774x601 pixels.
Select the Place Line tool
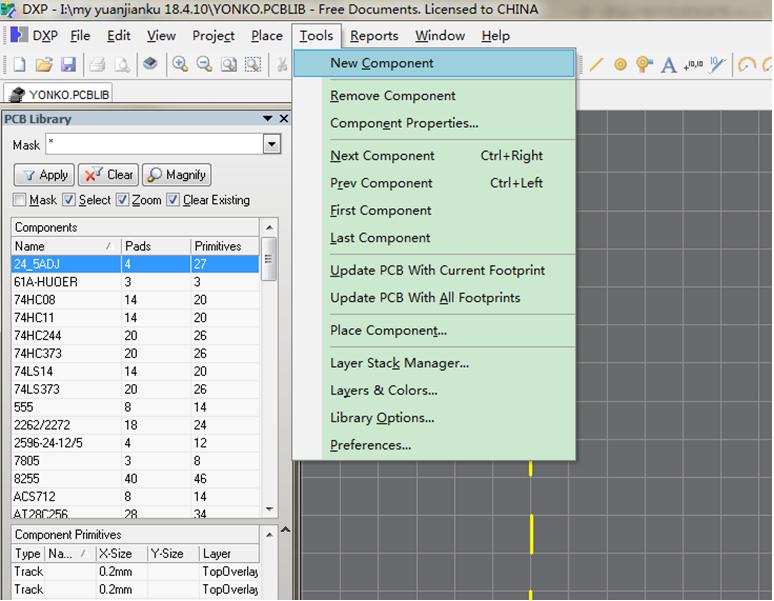tap(596, 65)
